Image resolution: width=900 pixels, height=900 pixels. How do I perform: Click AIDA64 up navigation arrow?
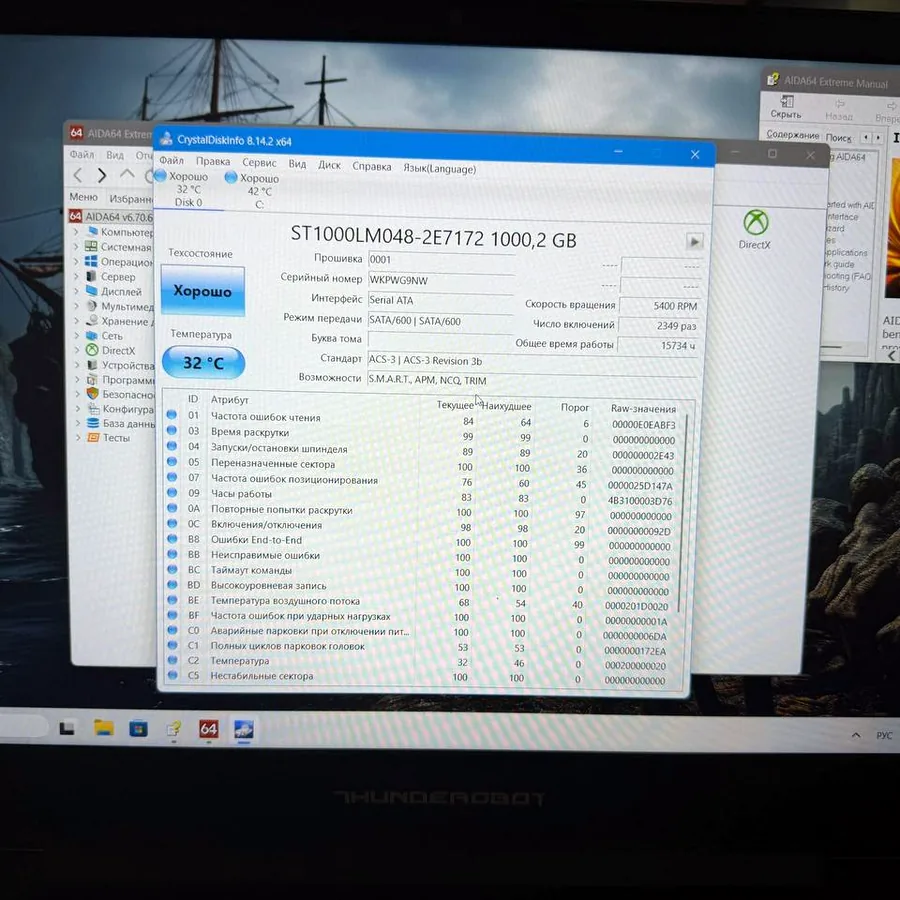coord(127,174)
